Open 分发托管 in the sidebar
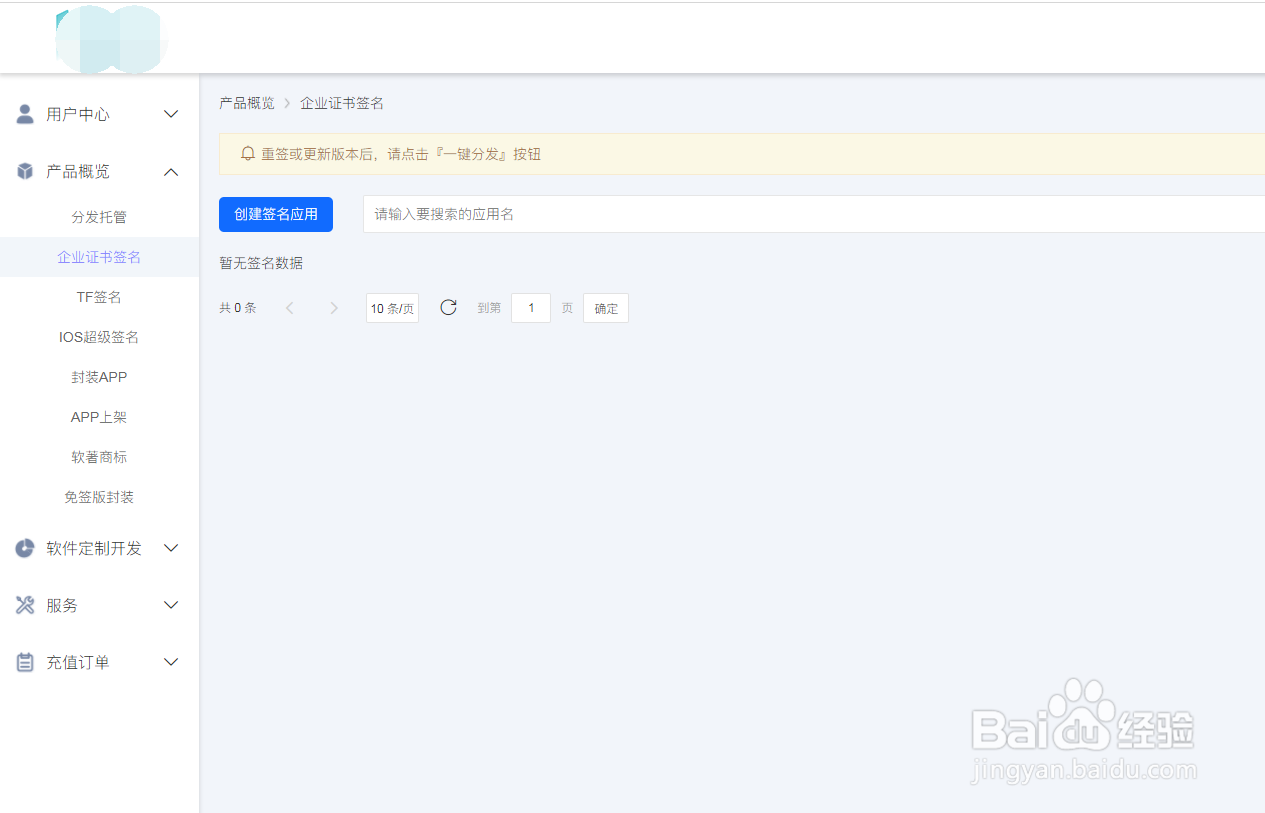Viewport: 1265px width, 813px height. pyautogui.click(x=99, y=217)
